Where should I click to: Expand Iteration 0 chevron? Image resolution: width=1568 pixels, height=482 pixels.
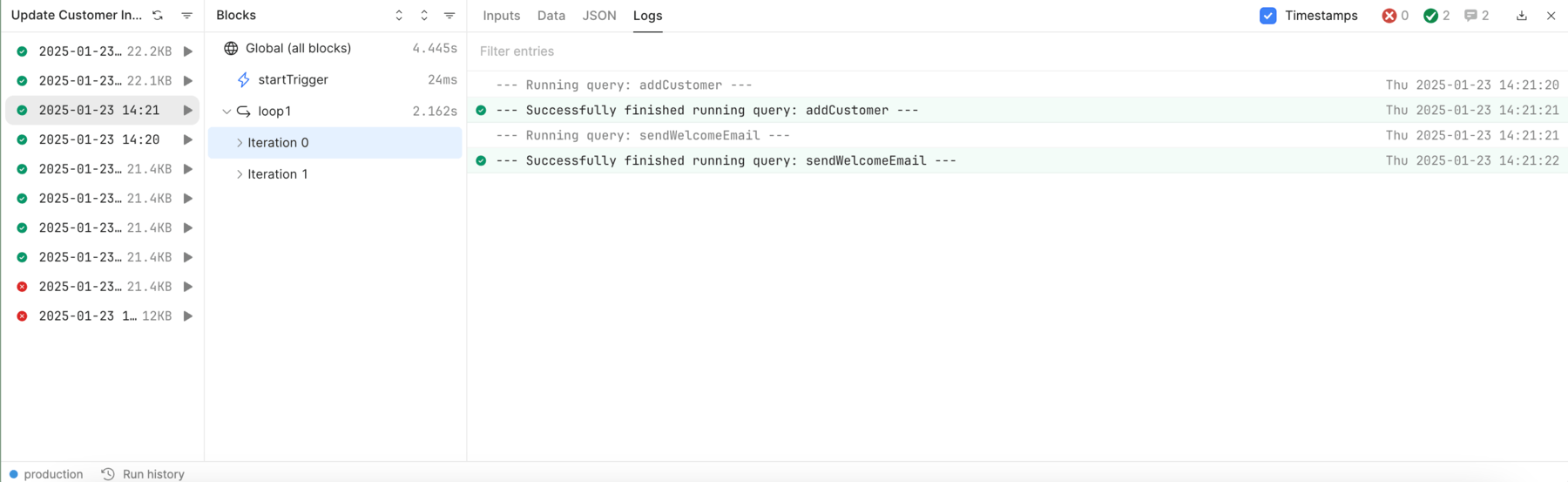pos(240,143)
